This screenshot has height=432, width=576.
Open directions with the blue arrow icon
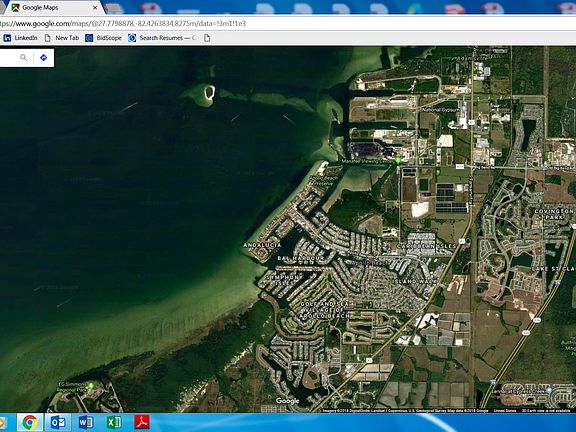coord(43,58)
